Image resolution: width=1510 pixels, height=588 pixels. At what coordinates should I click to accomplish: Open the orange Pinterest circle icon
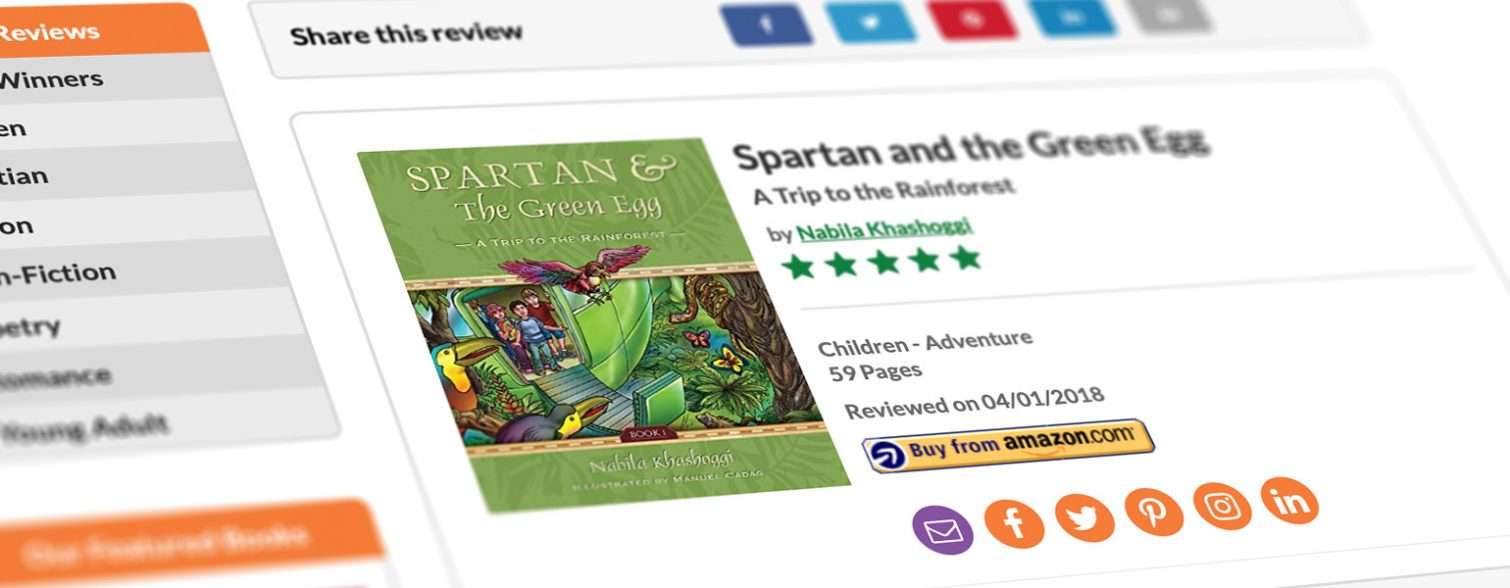pyautogui.click(x=1154, y=511)
